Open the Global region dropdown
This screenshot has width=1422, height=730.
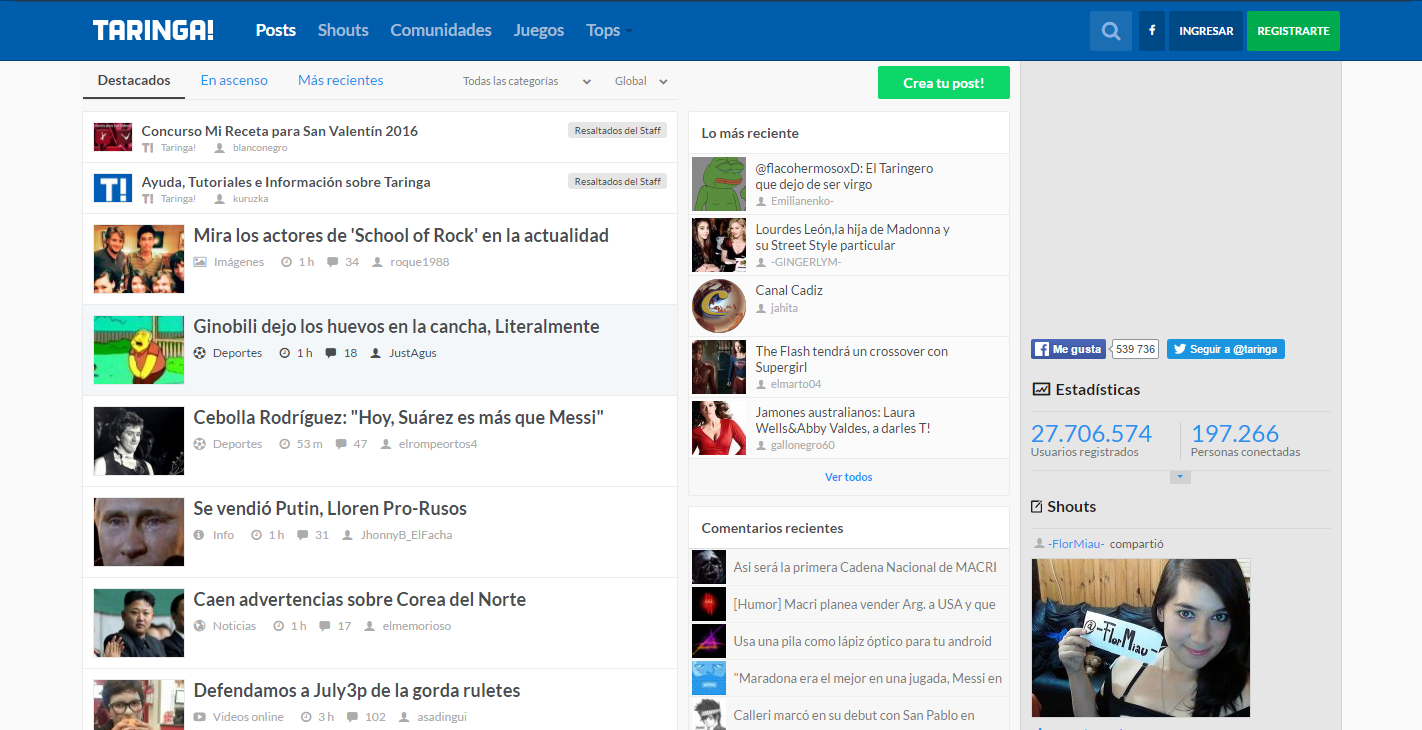point(641,81)
